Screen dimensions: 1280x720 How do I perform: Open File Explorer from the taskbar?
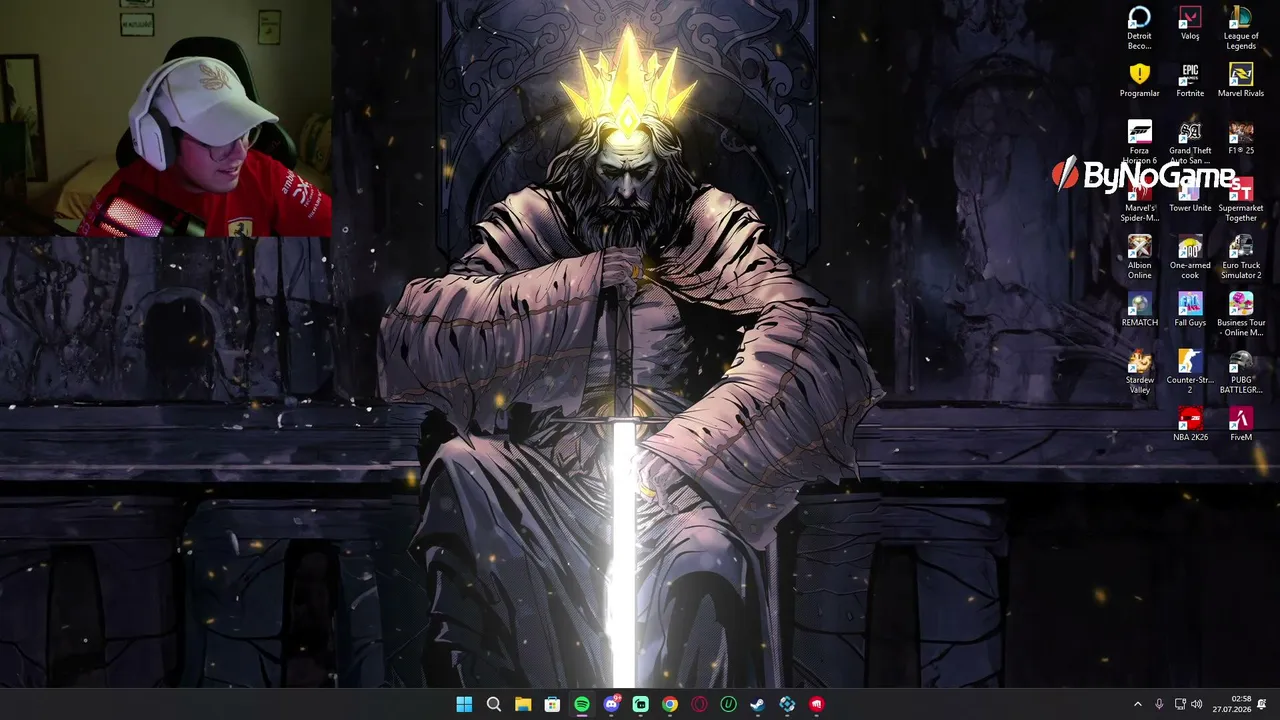point(523,704)
